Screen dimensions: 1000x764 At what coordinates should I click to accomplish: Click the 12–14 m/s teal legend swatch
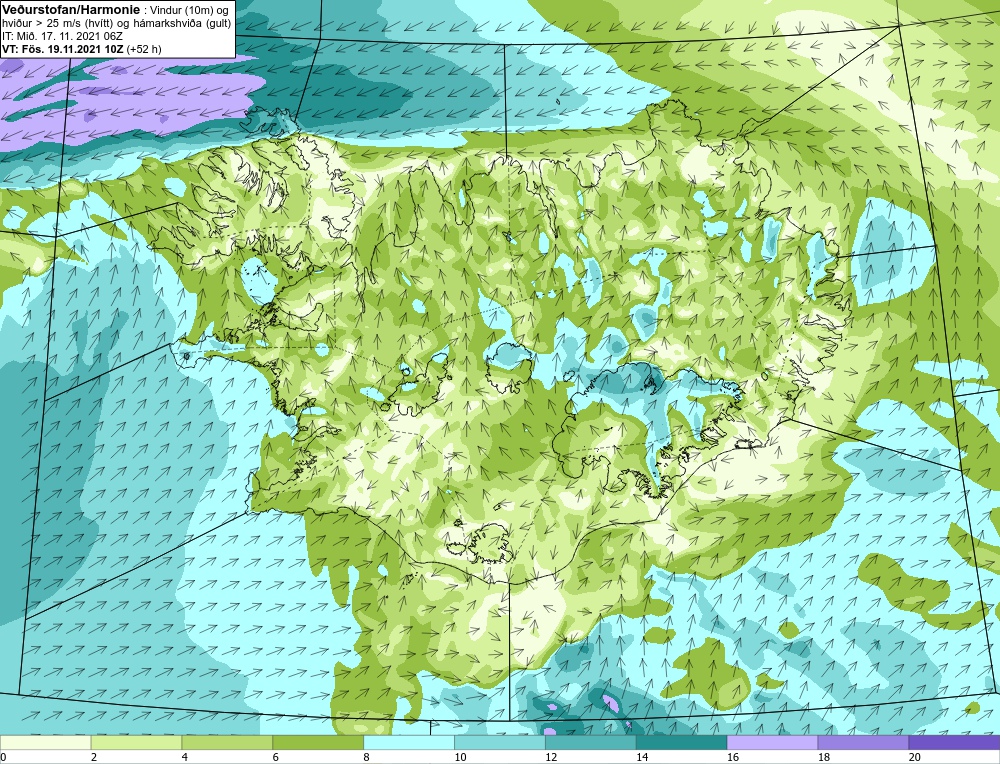click(591, 742)
